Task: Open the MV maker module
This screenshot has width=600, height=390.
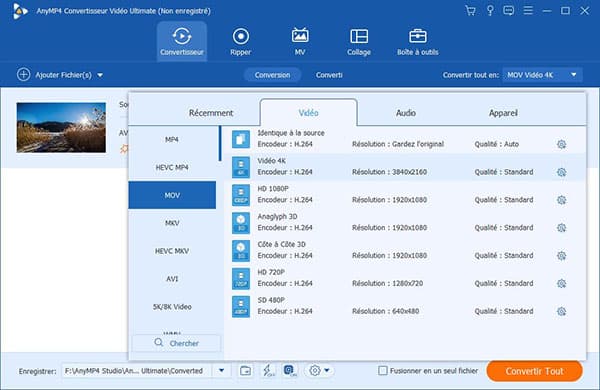Action: [x=300, y=41]
